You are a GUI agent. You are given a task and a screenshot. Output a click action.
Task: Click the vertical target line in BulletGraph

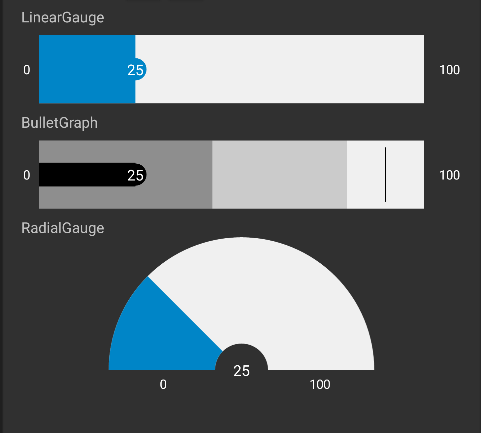coord(386,175)
